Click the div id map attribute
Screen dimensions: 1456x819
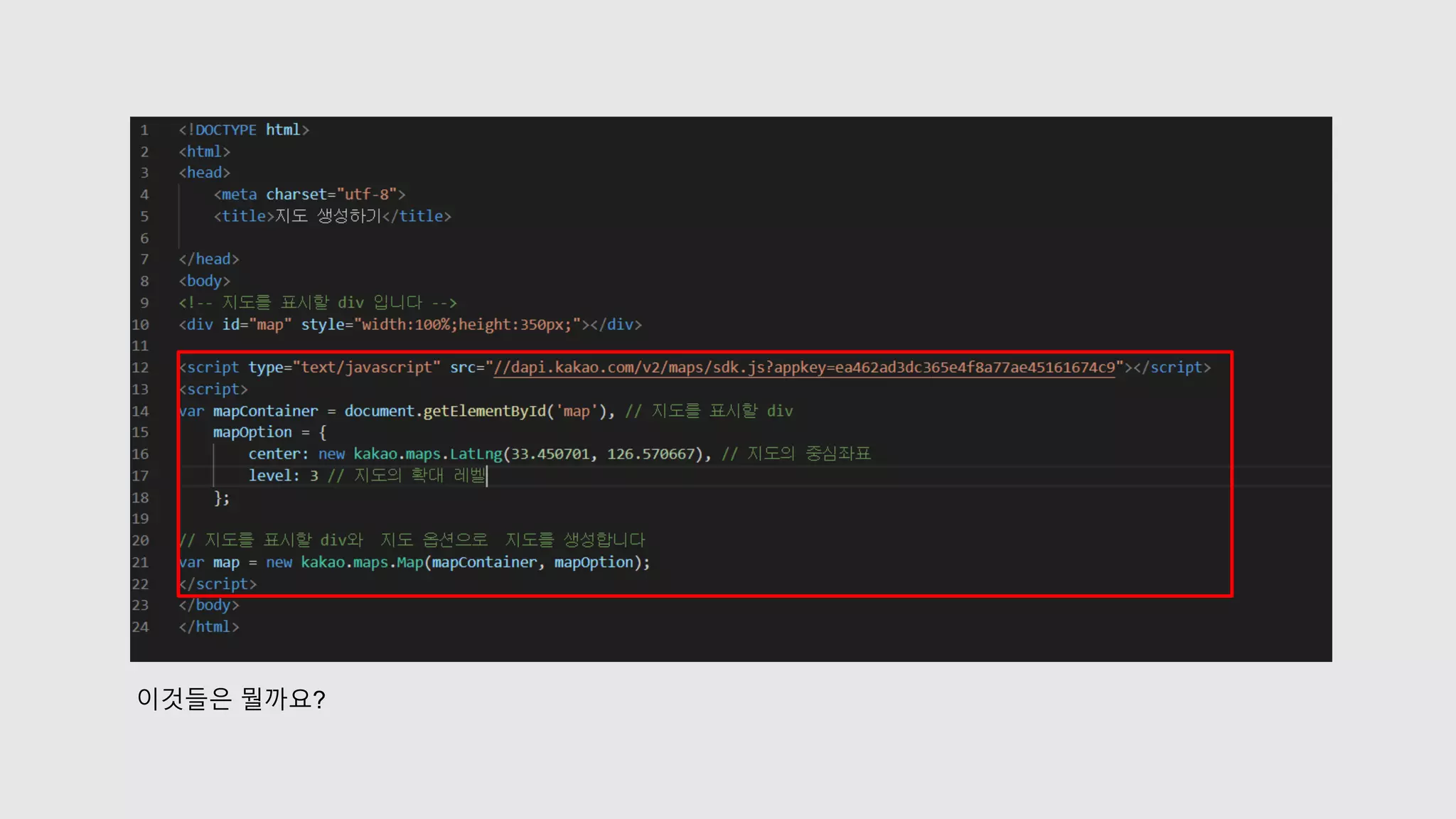[x=257, y=325]
